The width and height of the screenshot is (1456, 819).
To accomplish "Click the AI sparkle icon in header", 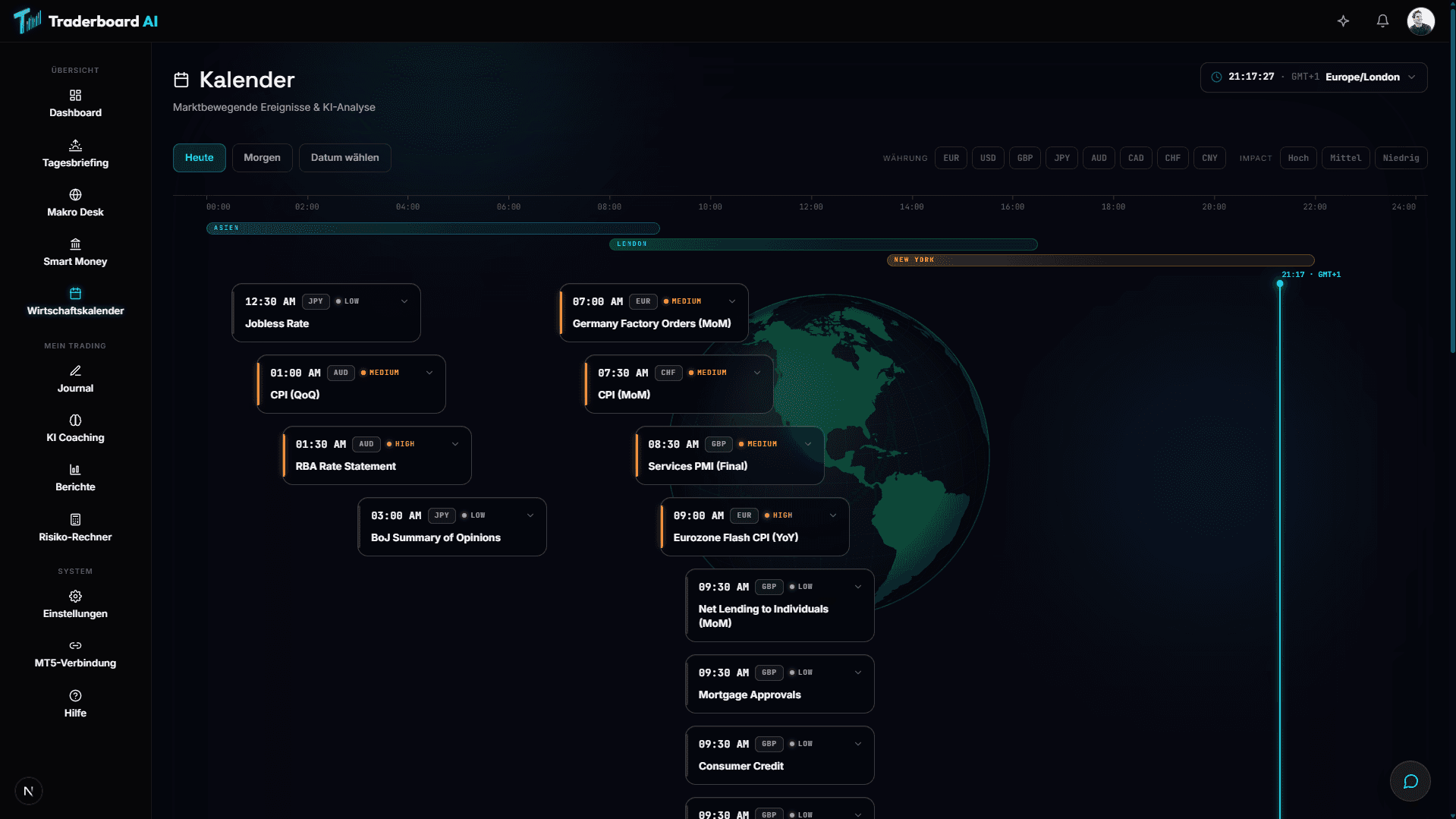I will pyautogui.click(x=1343, y=21).
